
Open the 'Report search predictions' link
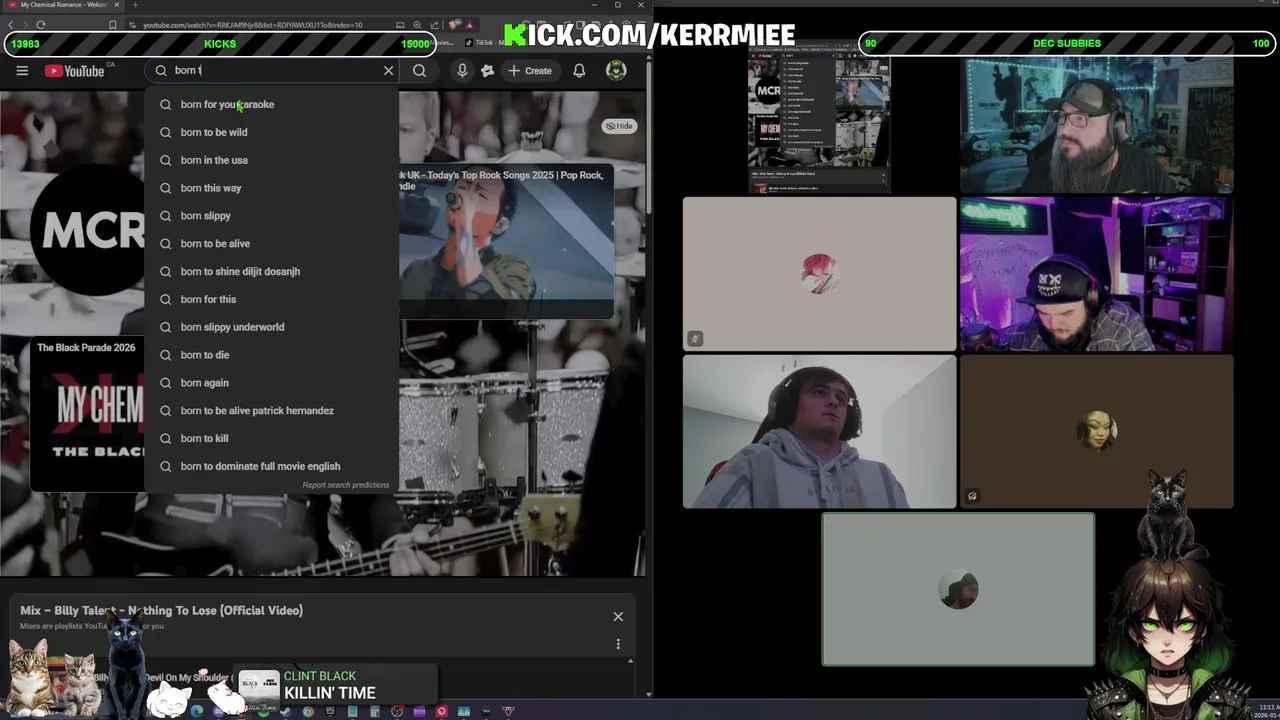pyautogui.click(x=346, y=485)
